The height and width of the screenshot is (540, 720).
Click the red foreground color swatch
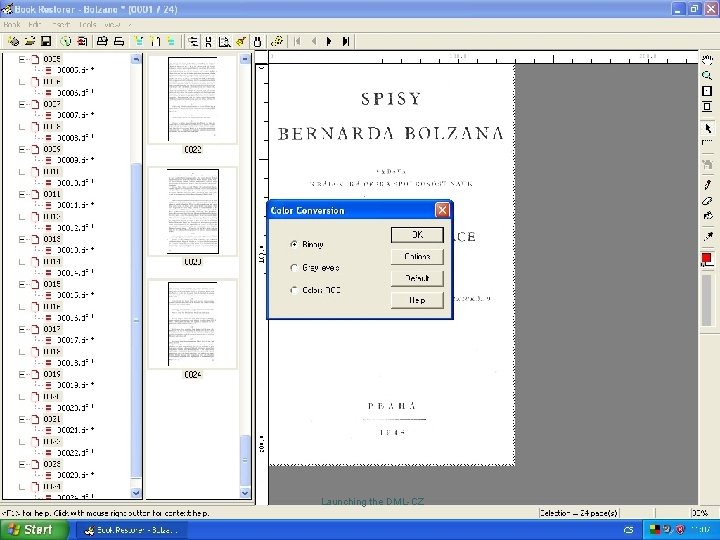tap(706, 258)
